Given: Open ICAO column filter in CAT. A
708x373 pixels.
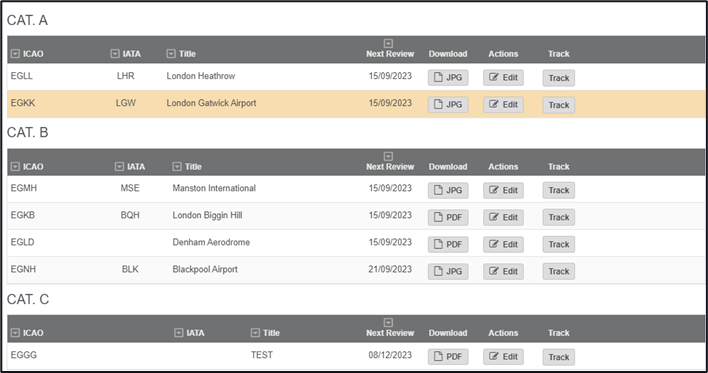Looking at the screenshot, I should 15,54.
